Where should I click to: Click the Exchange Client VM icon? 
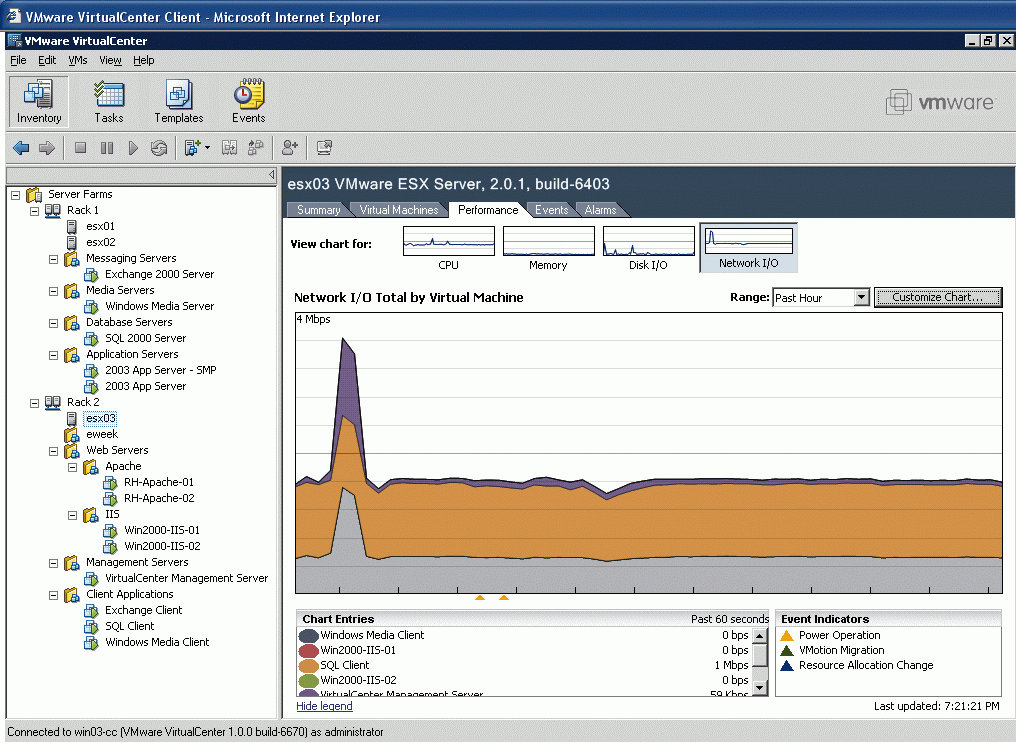click(x=91, y=611)
